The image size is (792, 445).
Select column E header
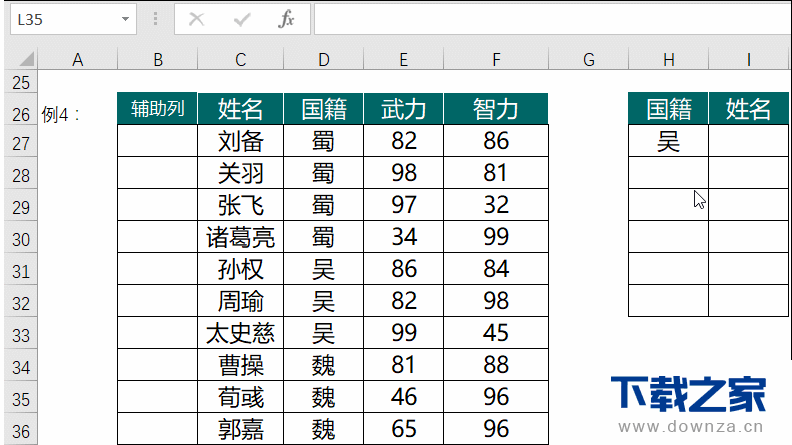click(404, 60)
